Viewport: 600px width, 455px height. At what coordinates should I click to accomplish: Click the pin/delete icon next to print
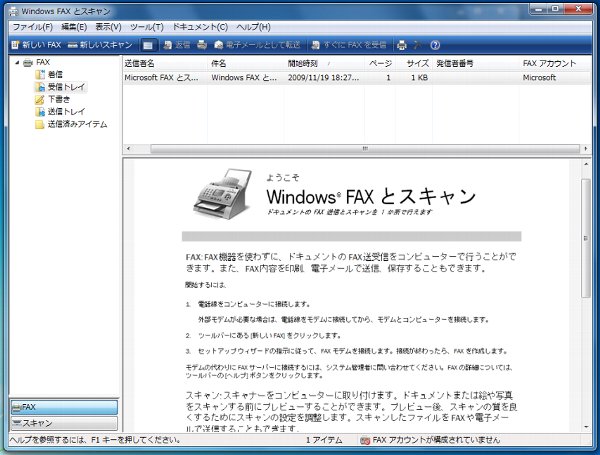coord(417,45)
